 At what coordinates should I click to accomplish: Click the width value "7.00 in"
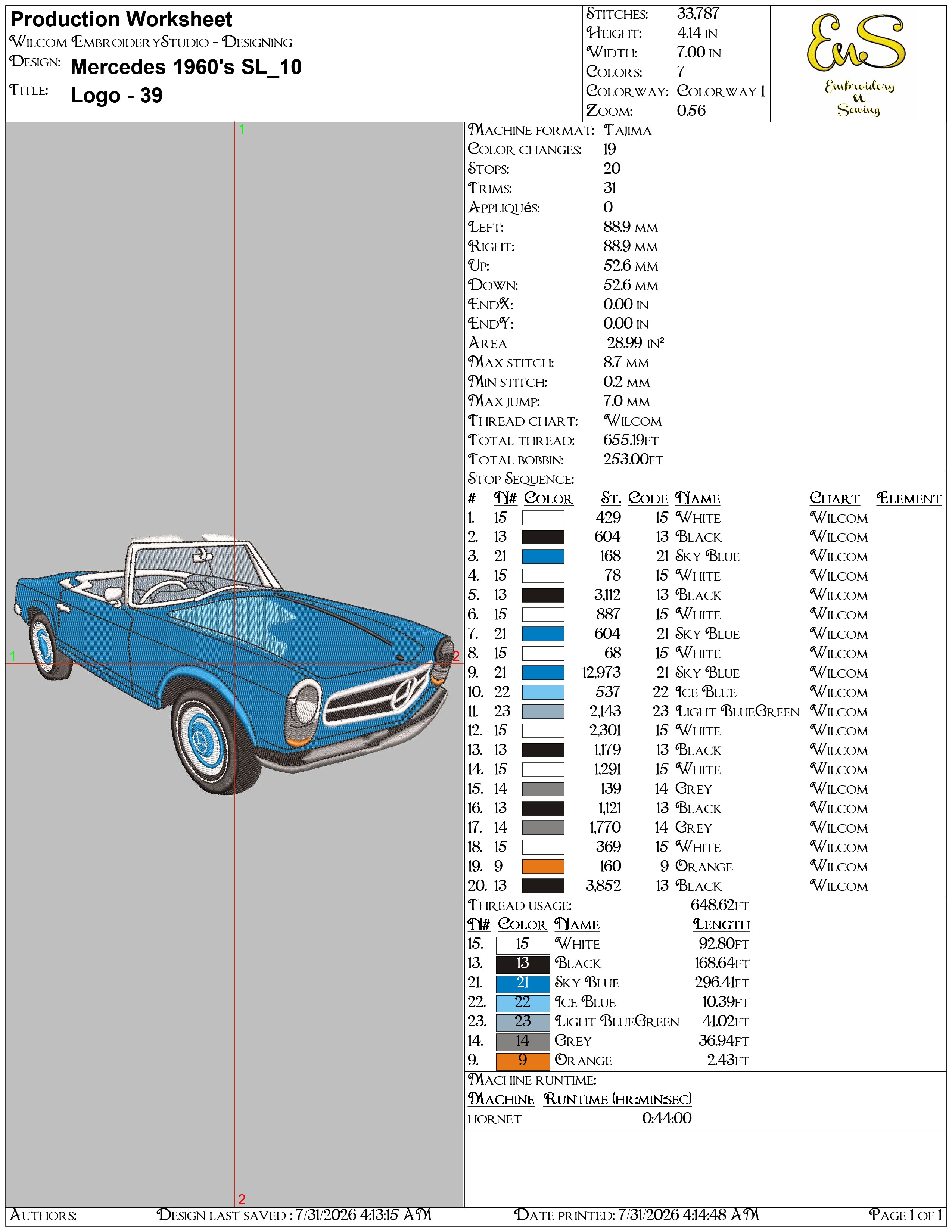699,53
